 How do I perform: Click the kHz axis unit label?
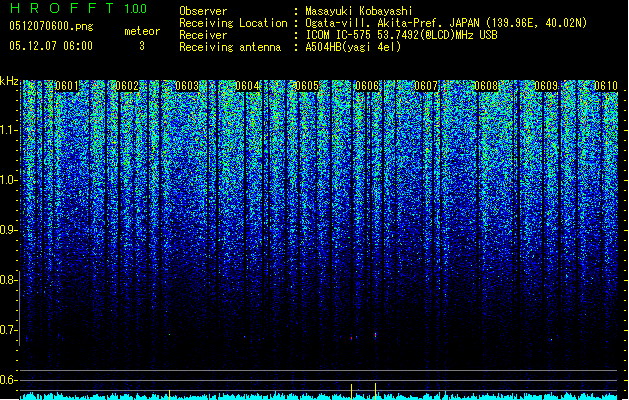[x=9, y=81]
